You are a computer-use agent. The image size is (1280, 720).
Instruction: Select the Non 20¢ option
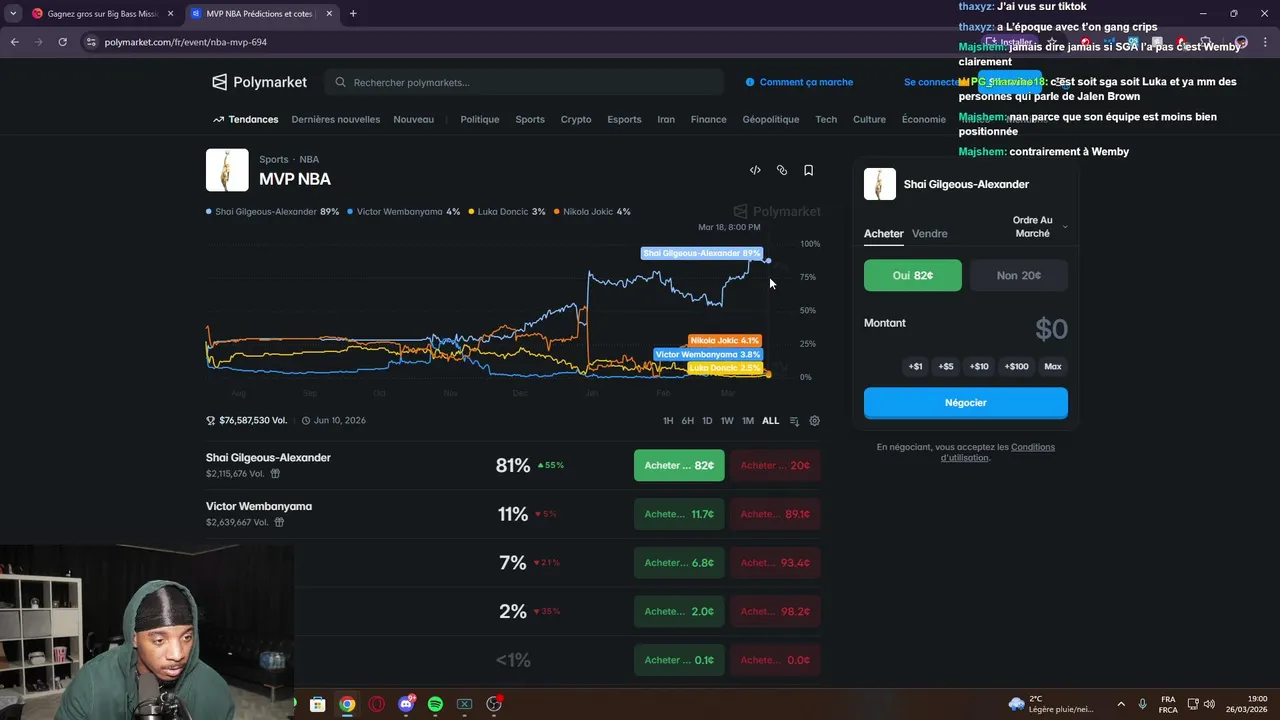click(1019, 275)
